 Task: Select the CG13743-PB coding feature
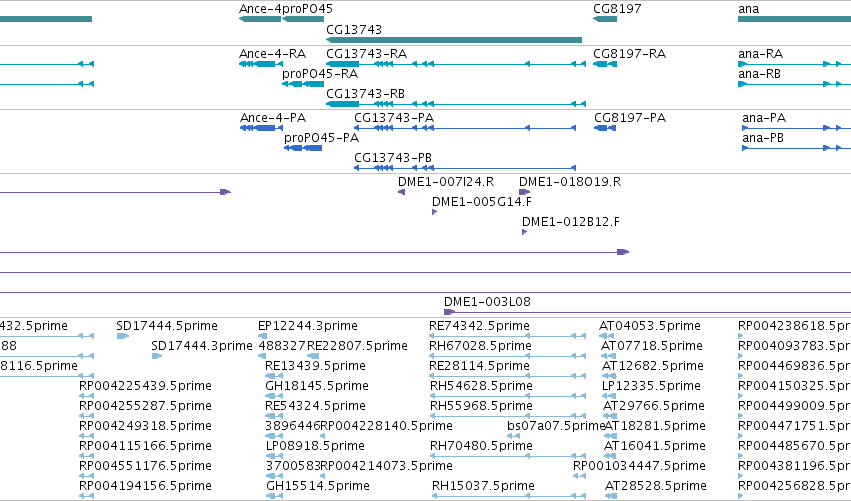(465, 168)
